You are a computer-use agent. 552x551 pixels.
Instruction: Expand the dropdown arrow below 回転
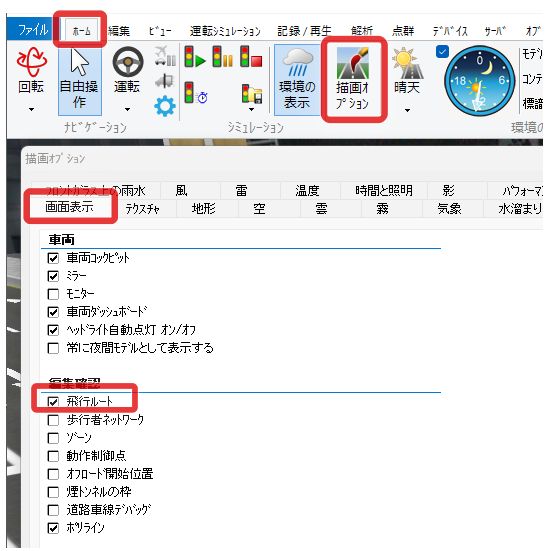31,109
